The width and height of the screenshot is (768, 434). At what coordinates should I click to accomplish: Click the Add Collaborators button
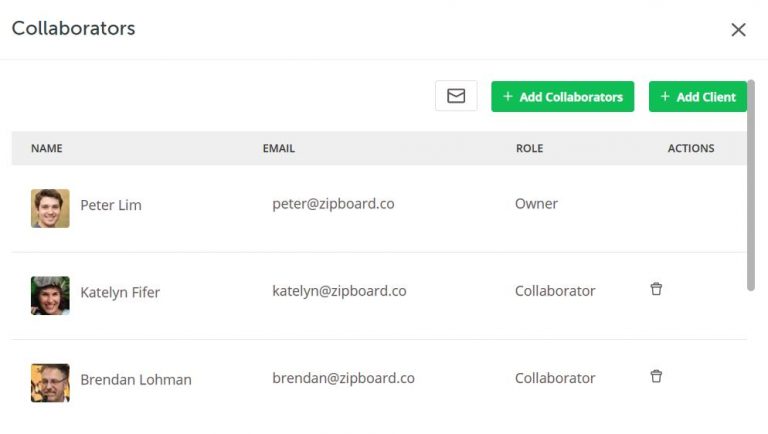(562, 97)
